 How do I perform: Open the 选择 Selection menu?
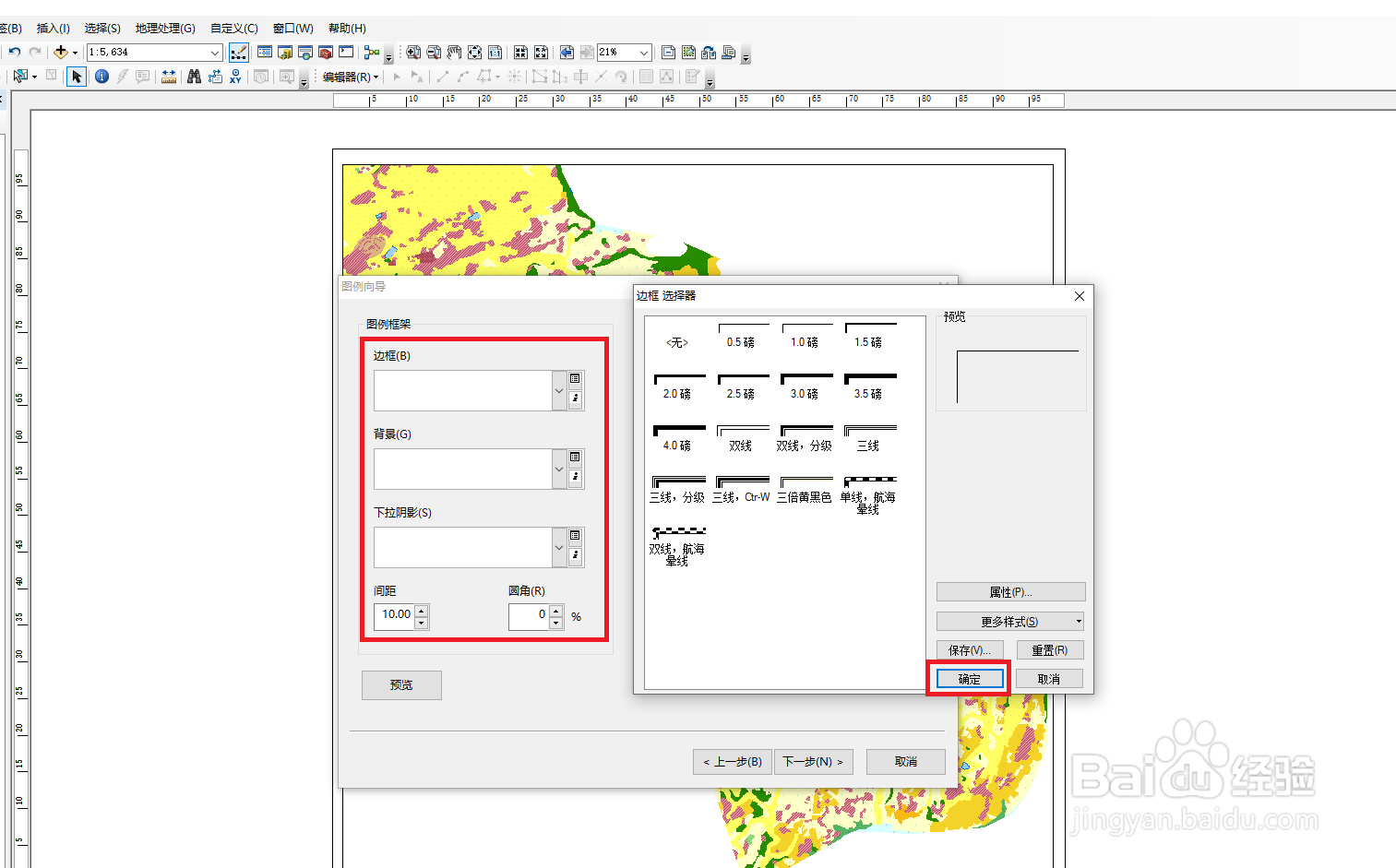click(102, 29)
